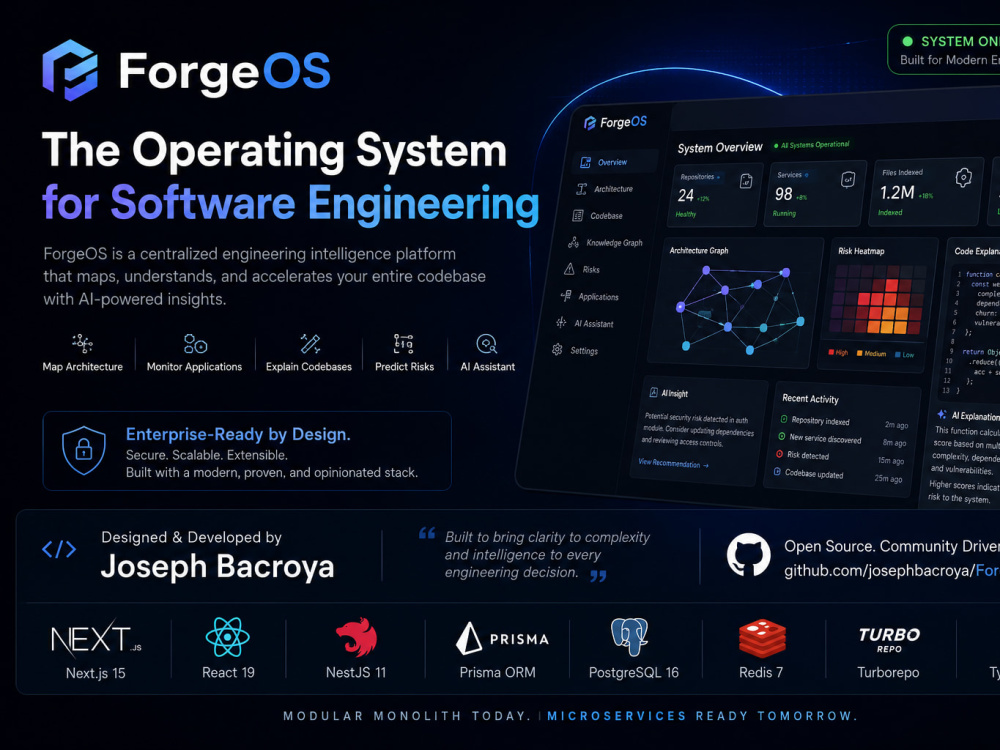This screenshot has width=1000, height=750.
Task: Open Architecture in the dashboard sidebar
Action: pyautogui.click(x=605, y=189)
